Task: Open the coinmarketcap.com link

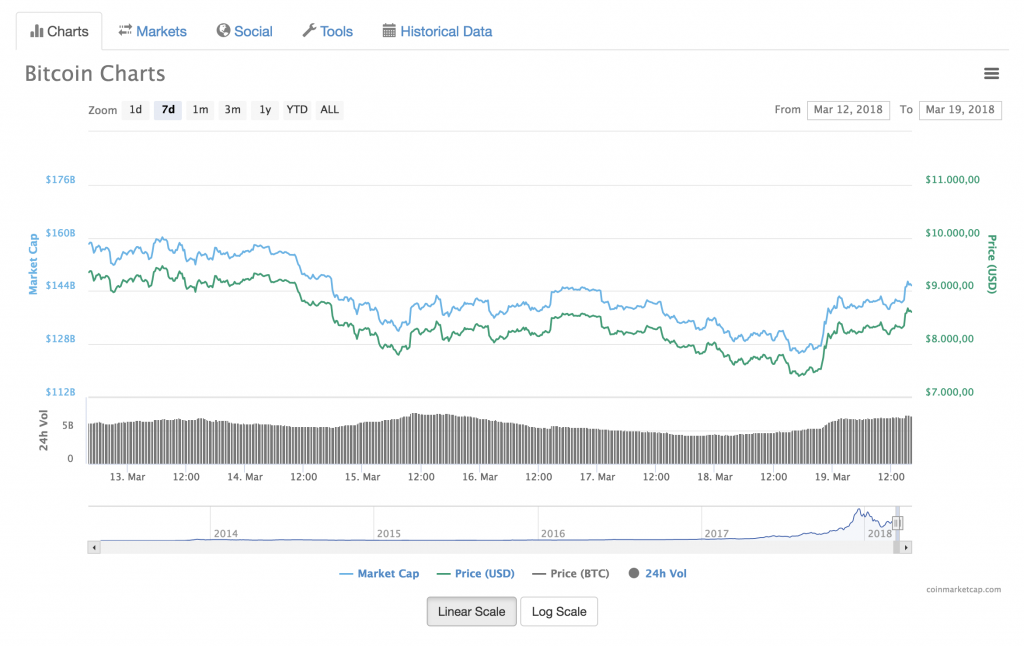Action: pos(966,591)
